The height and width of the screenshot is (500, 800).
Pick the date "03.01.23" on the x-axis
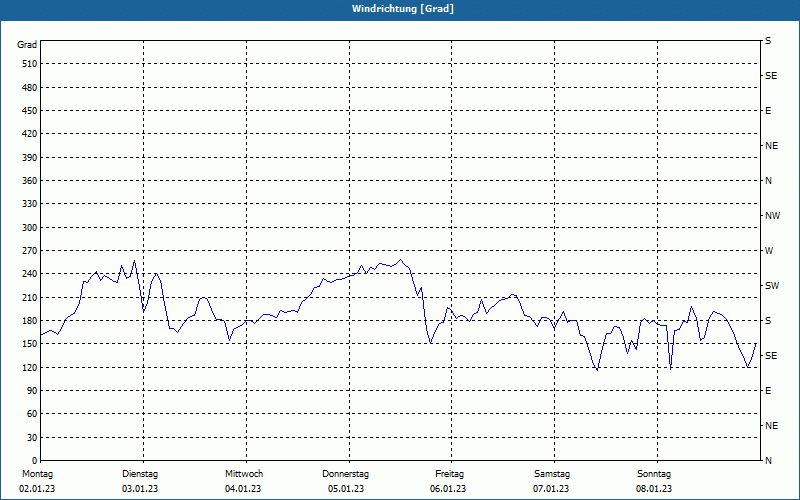coord(140,489)
